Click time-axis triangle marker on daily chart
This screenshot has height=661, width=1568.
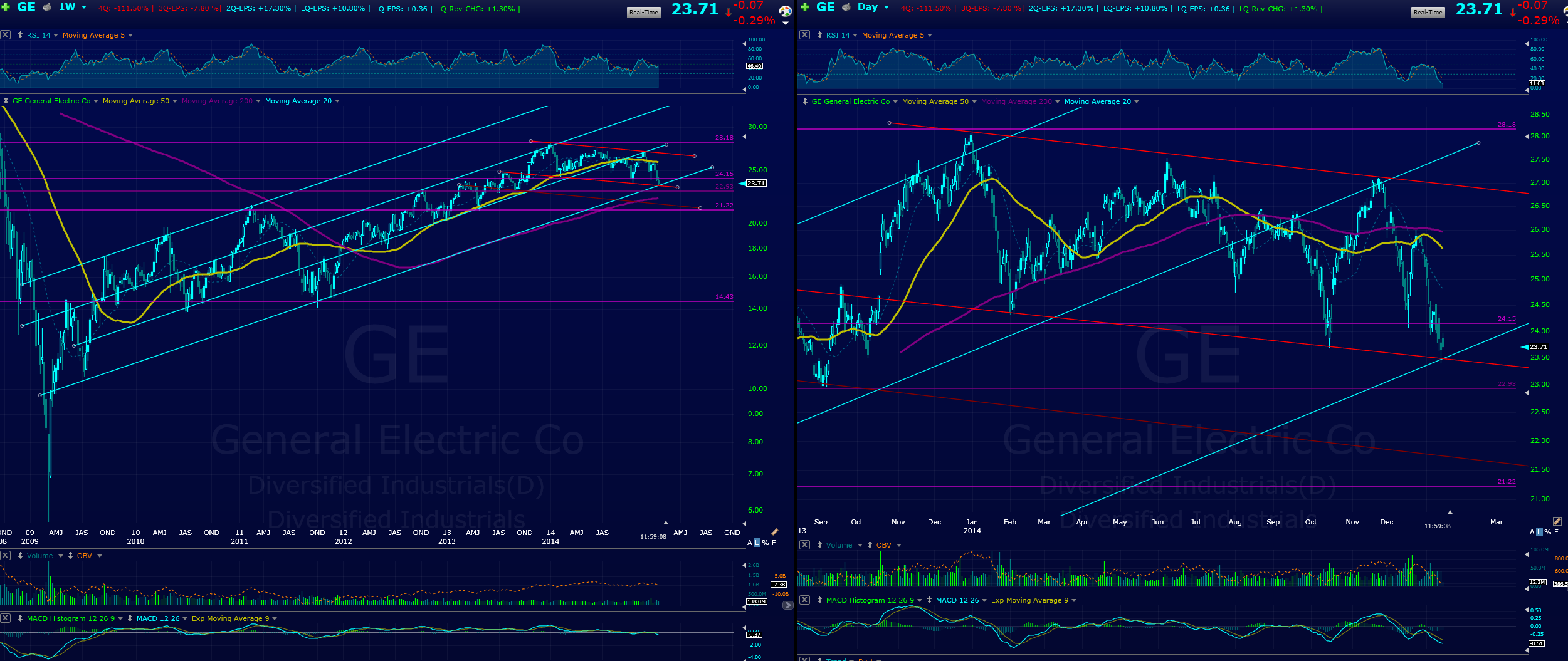(1450, 512)
